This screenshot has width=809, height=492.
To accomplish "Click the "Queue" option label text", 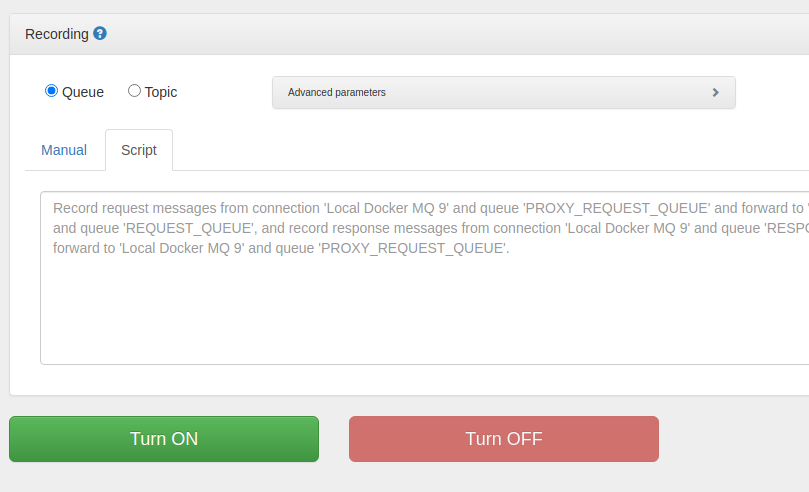I will click(x=83, y=92).
